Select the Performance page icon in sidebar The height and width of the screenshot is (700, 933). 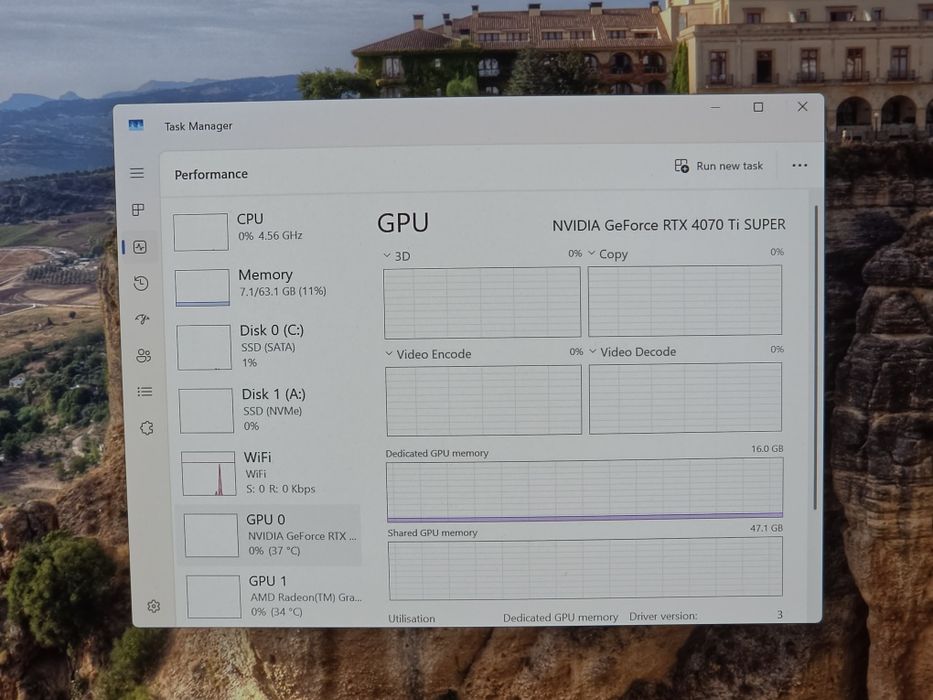click(x=140, y=247)
